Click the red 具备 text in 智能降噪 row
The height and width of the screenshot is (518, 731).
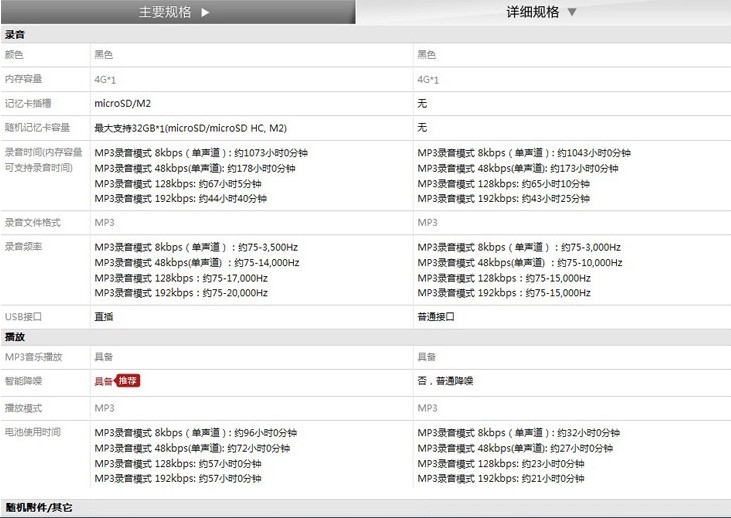click(103, 381)
